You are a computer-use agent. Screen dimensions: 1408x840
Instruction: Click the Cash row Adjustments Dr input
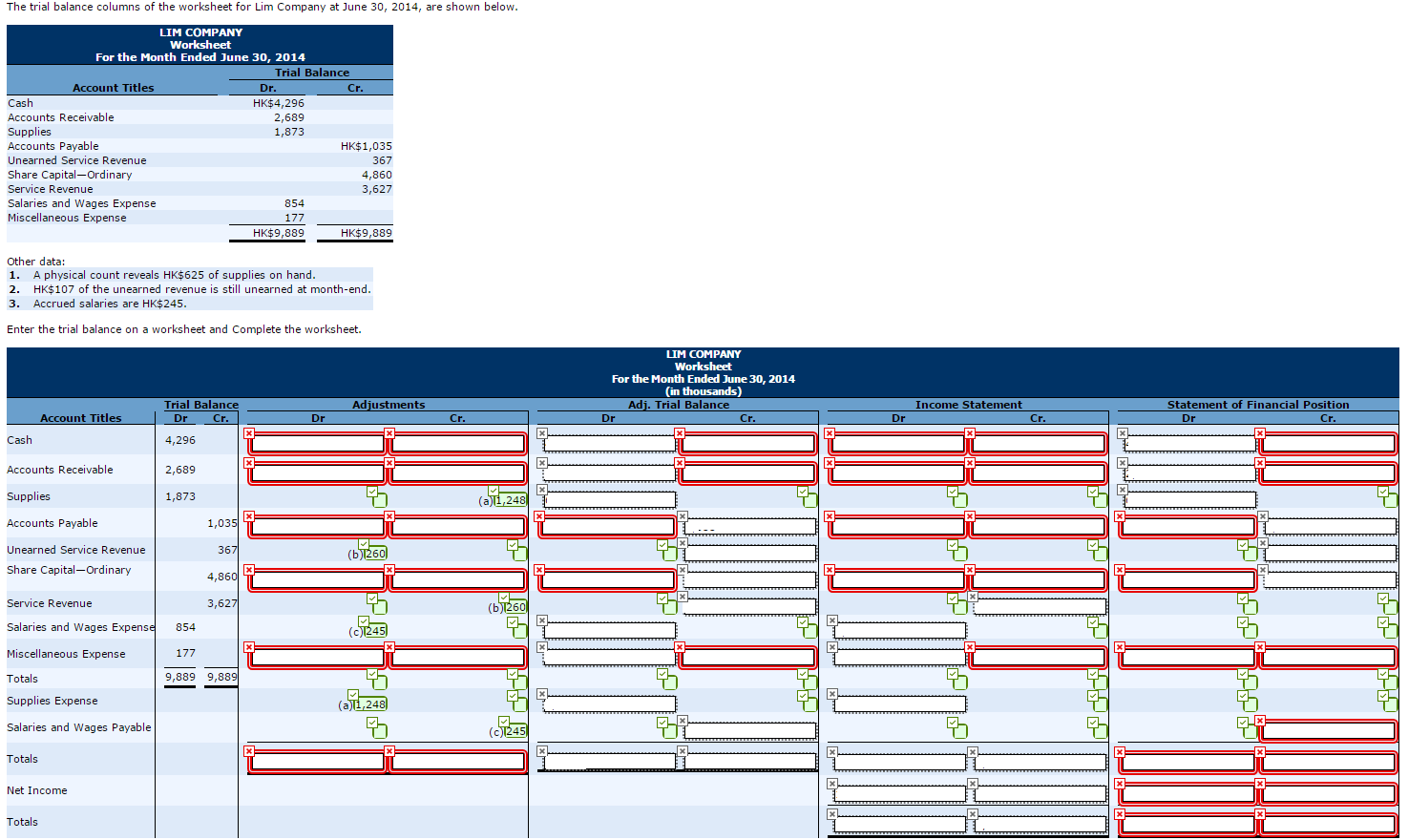pyautogui.click(x=318, y=443)
